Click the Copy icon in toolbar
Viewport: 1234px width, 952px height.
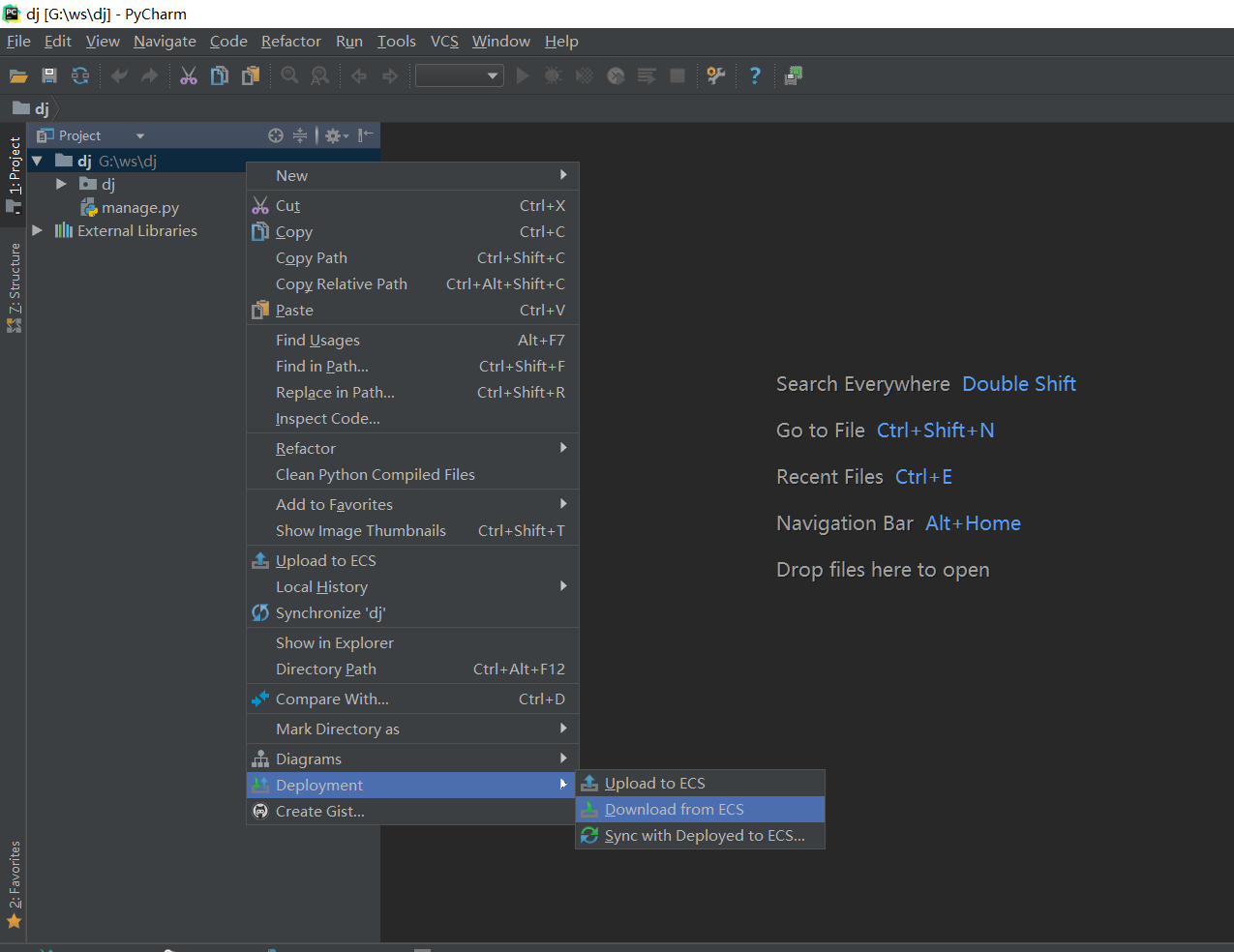tap(220, 75)
